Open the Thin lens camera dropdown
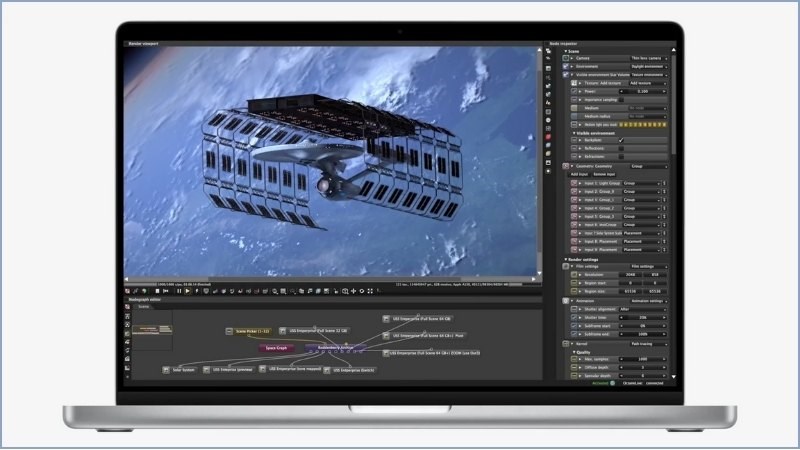800x450 pixels. coord(648,58)
